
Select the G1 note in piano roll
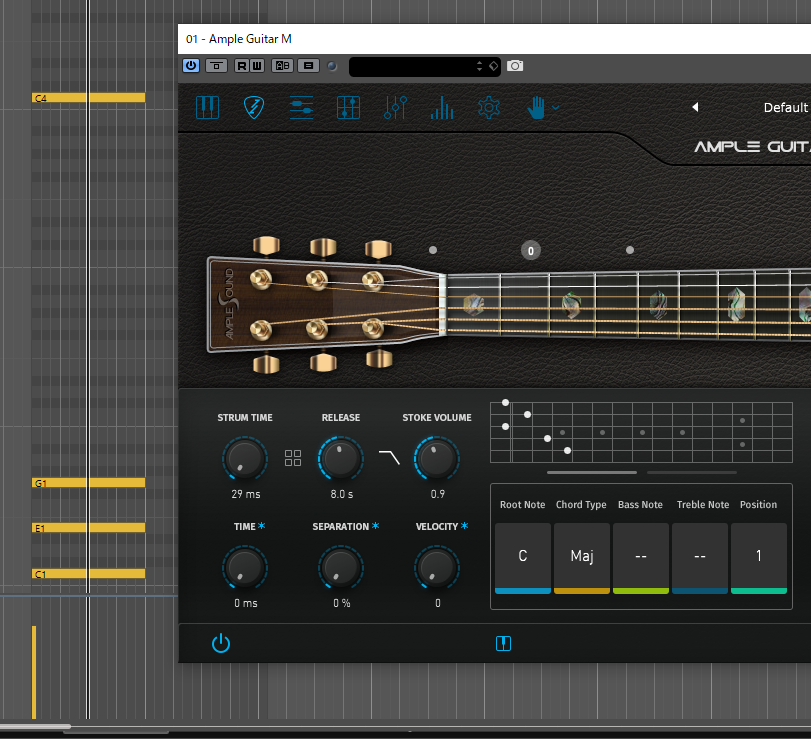(x=88, y=482)
